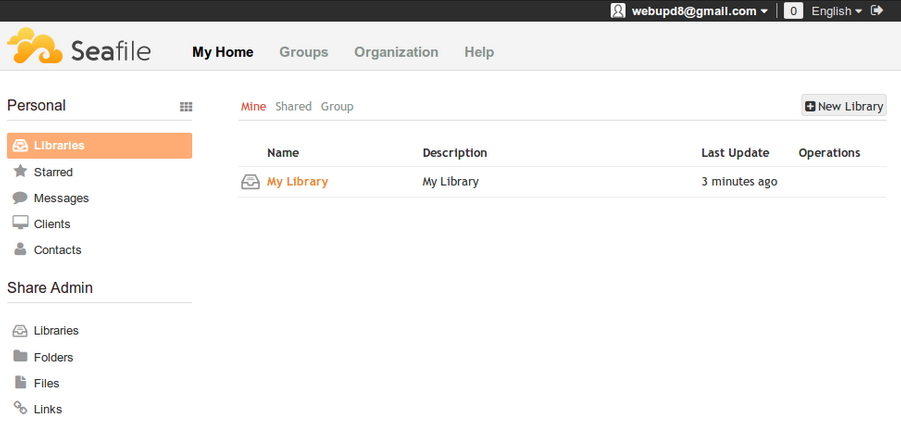The height and width of the screenshot is (438, 901).
Task: Open the Organization navigation item
Action: [x=396, y=52]
